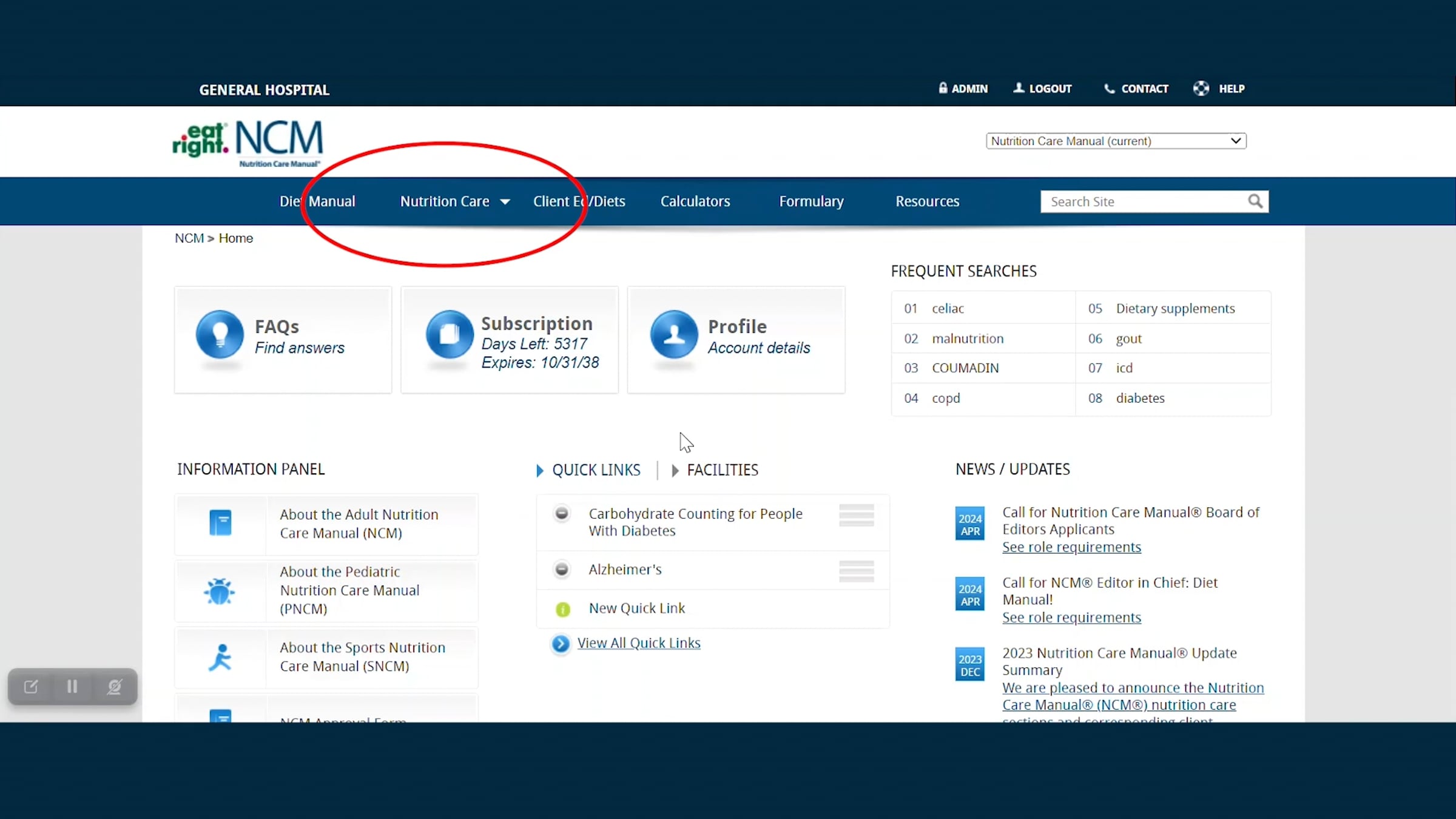The width and height of the screenshot is (1456, 819).
Task: Open the Profile person icon
Action: 674,334
